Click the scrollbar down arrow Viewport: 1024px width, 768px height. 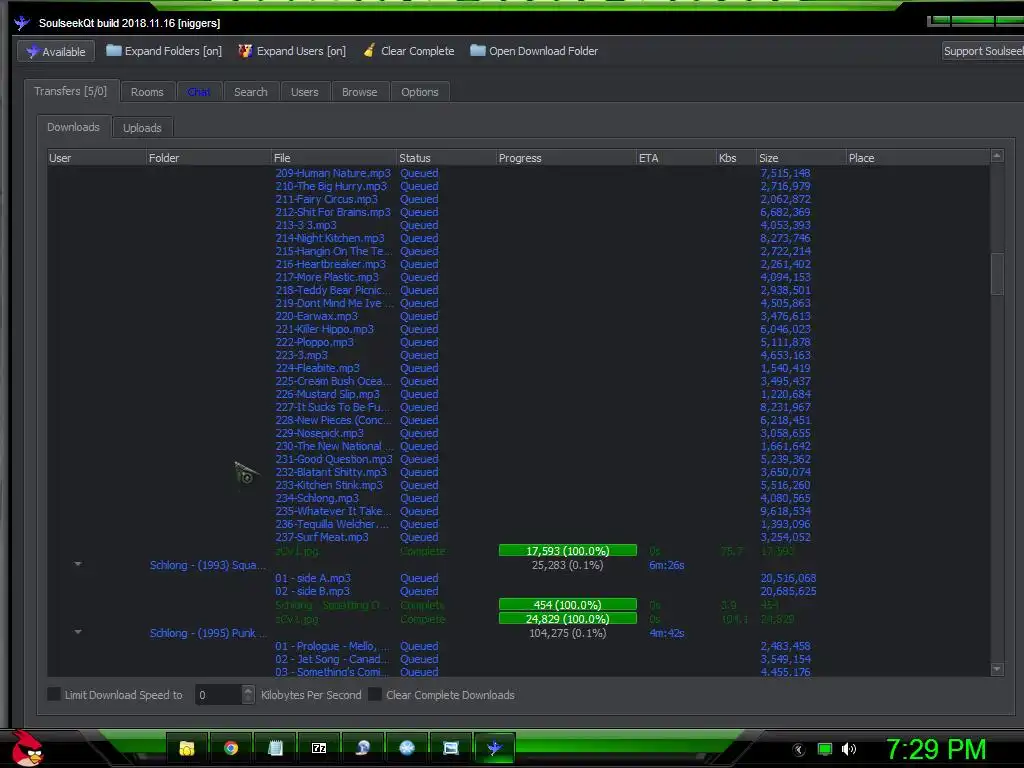[997, 669]
